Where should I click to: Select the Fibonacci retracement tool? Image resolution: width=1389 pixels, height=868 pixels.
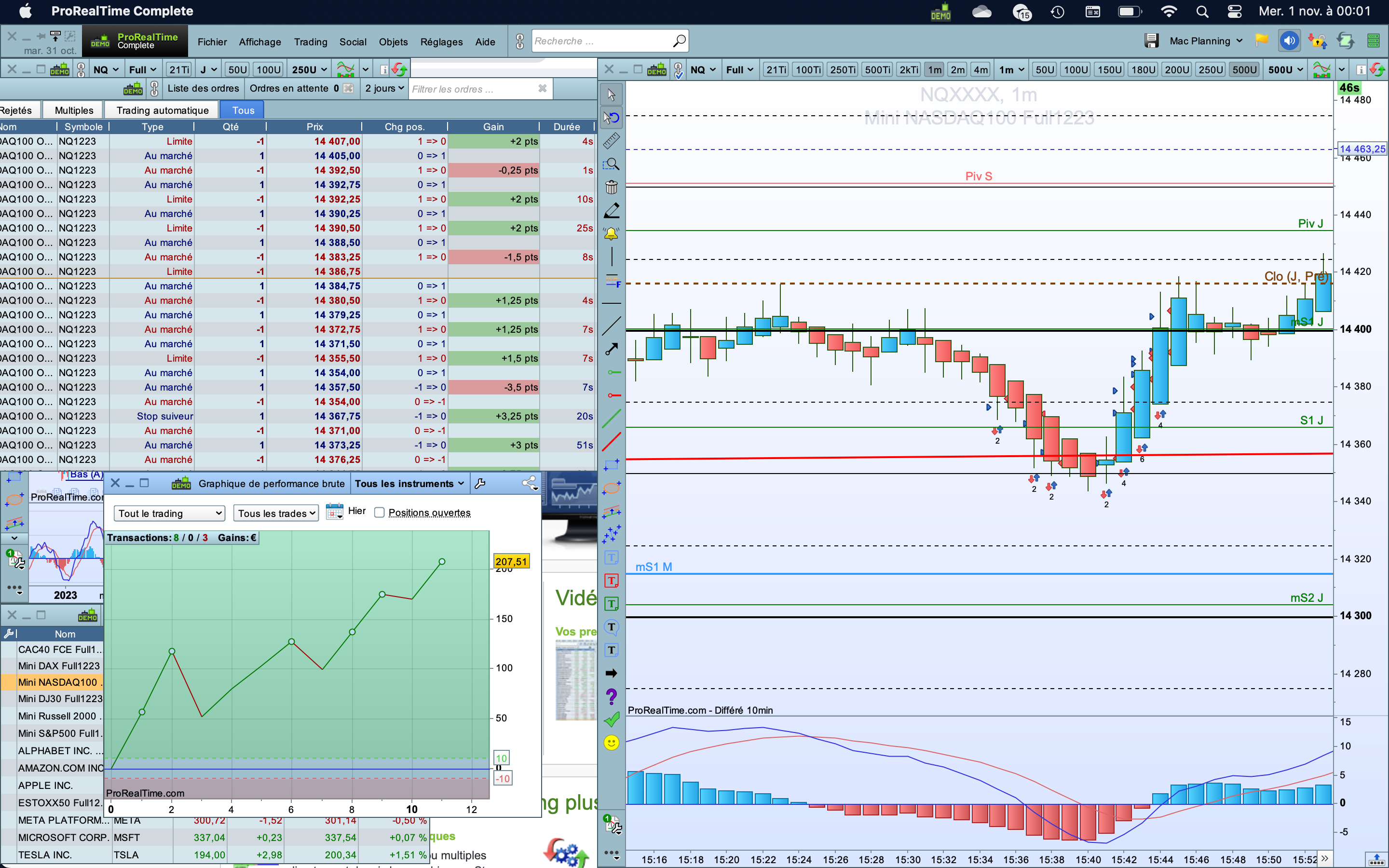[x=611, y=281]
